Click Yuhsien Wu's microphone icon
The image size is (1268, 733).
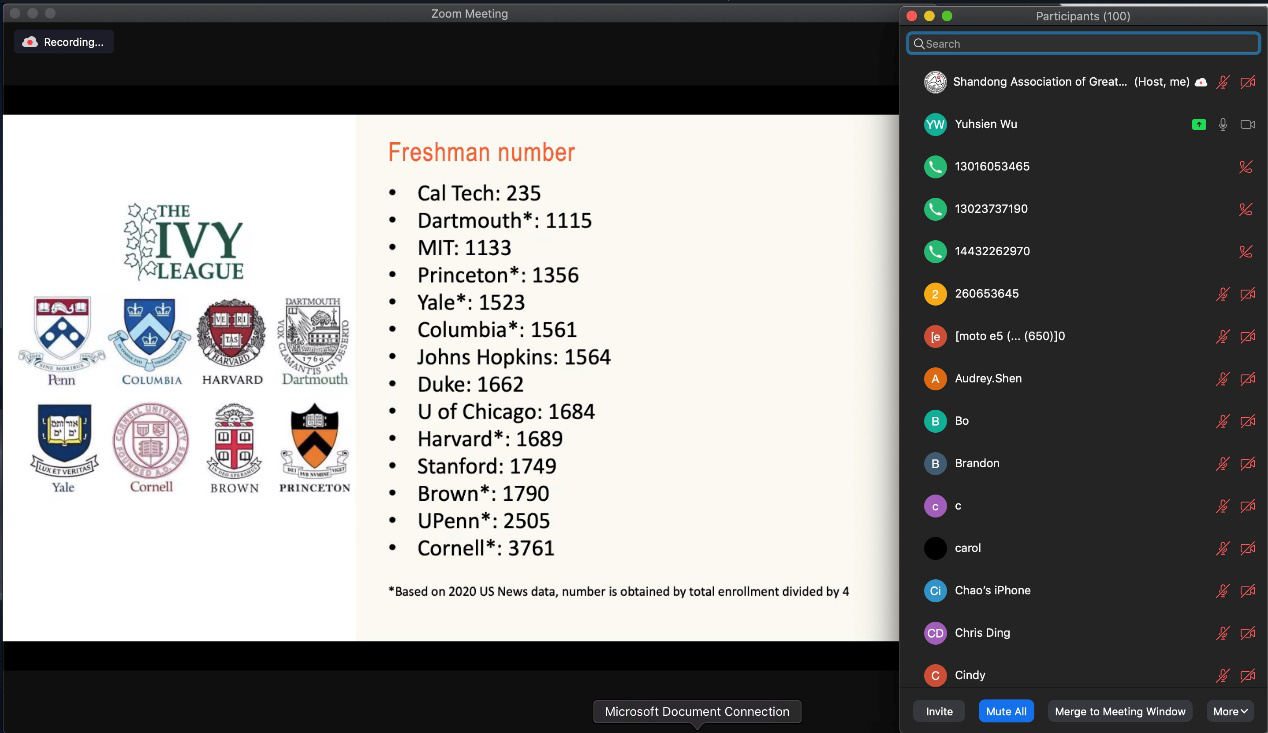(x=1222, y=124)
